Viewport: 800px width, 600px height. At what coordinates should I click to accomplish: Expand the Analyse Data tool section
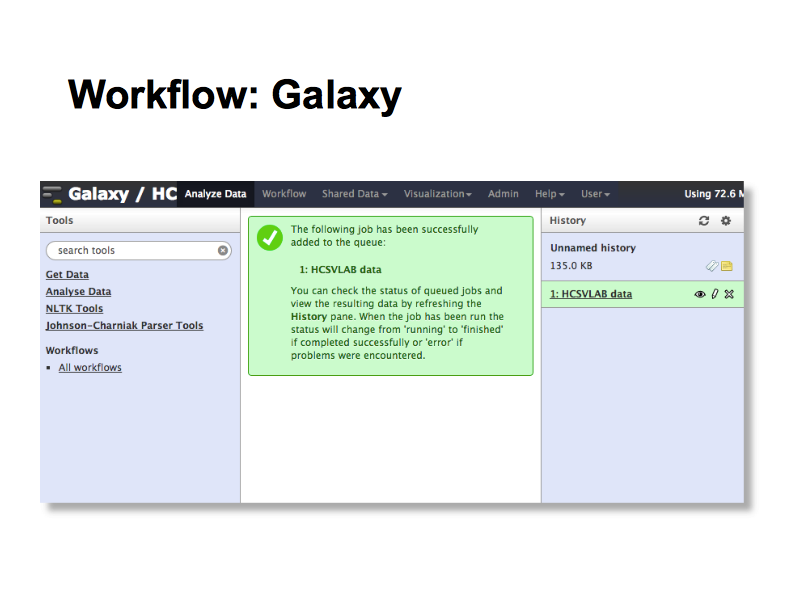pyautogui.click(x=79, y=291)
